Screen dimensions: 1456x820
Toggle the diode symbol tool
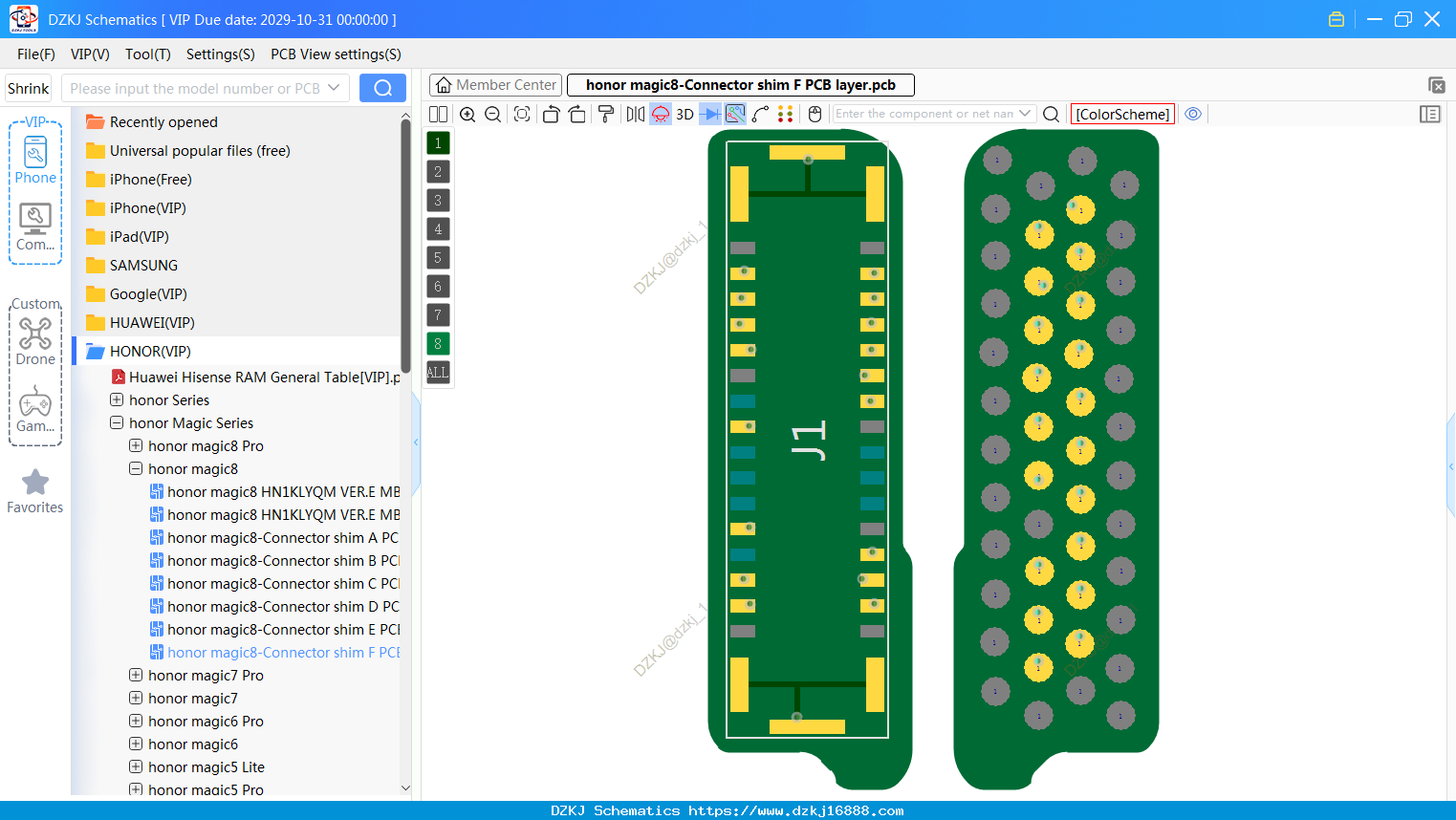click(710, 114)
